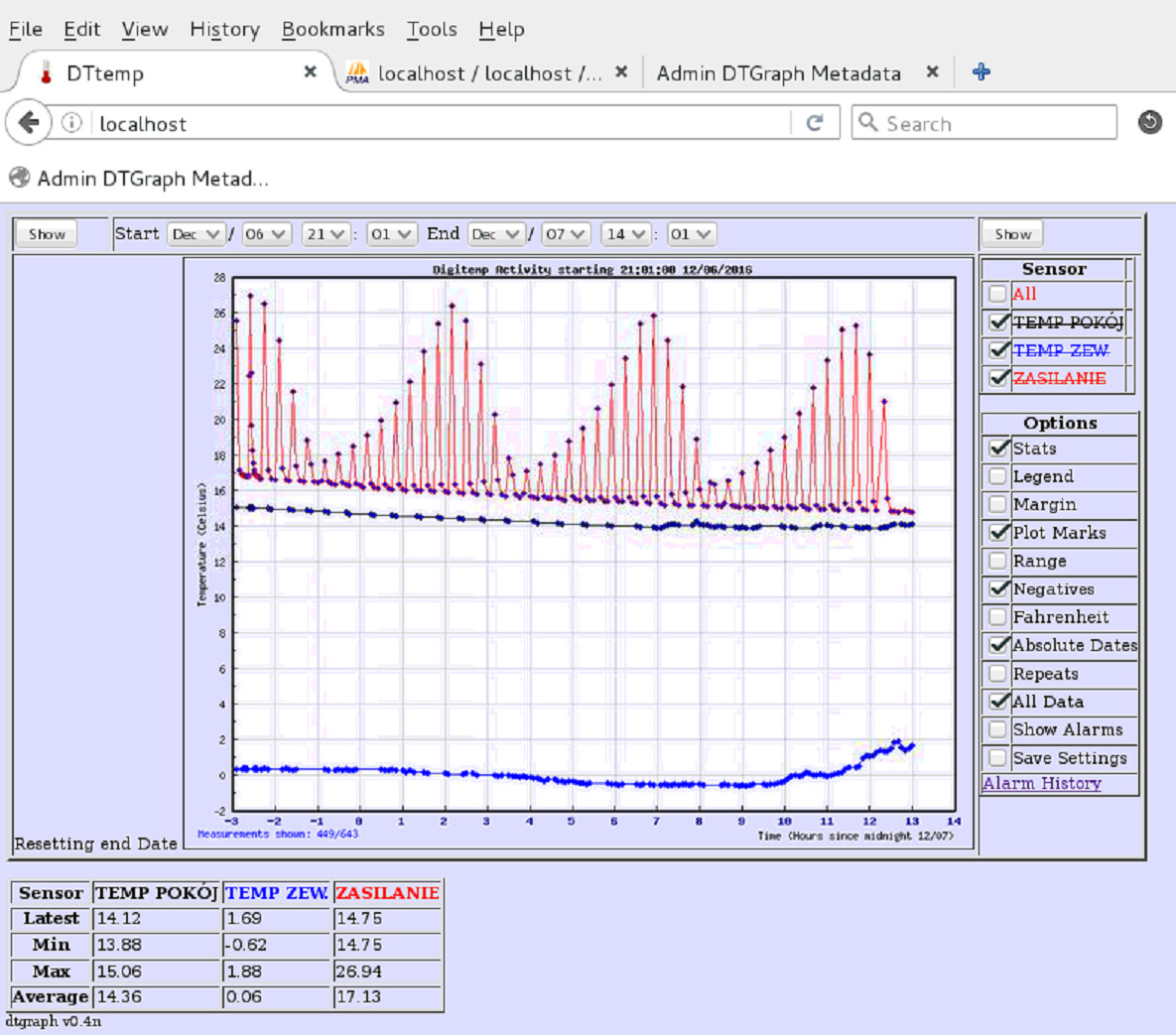
Task: Click the browser back arrow button
Action: (x=29, y=123)
